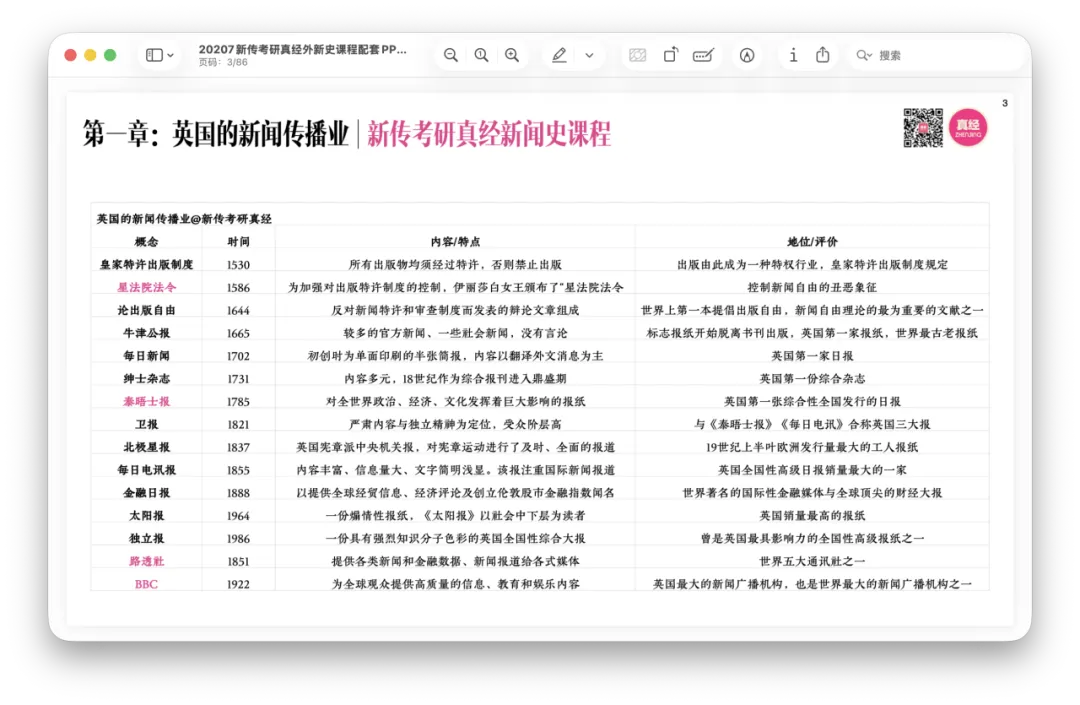The image size is (1080, 705).
Task: Click the 牛津公报 cell
Action: (146, 333)
